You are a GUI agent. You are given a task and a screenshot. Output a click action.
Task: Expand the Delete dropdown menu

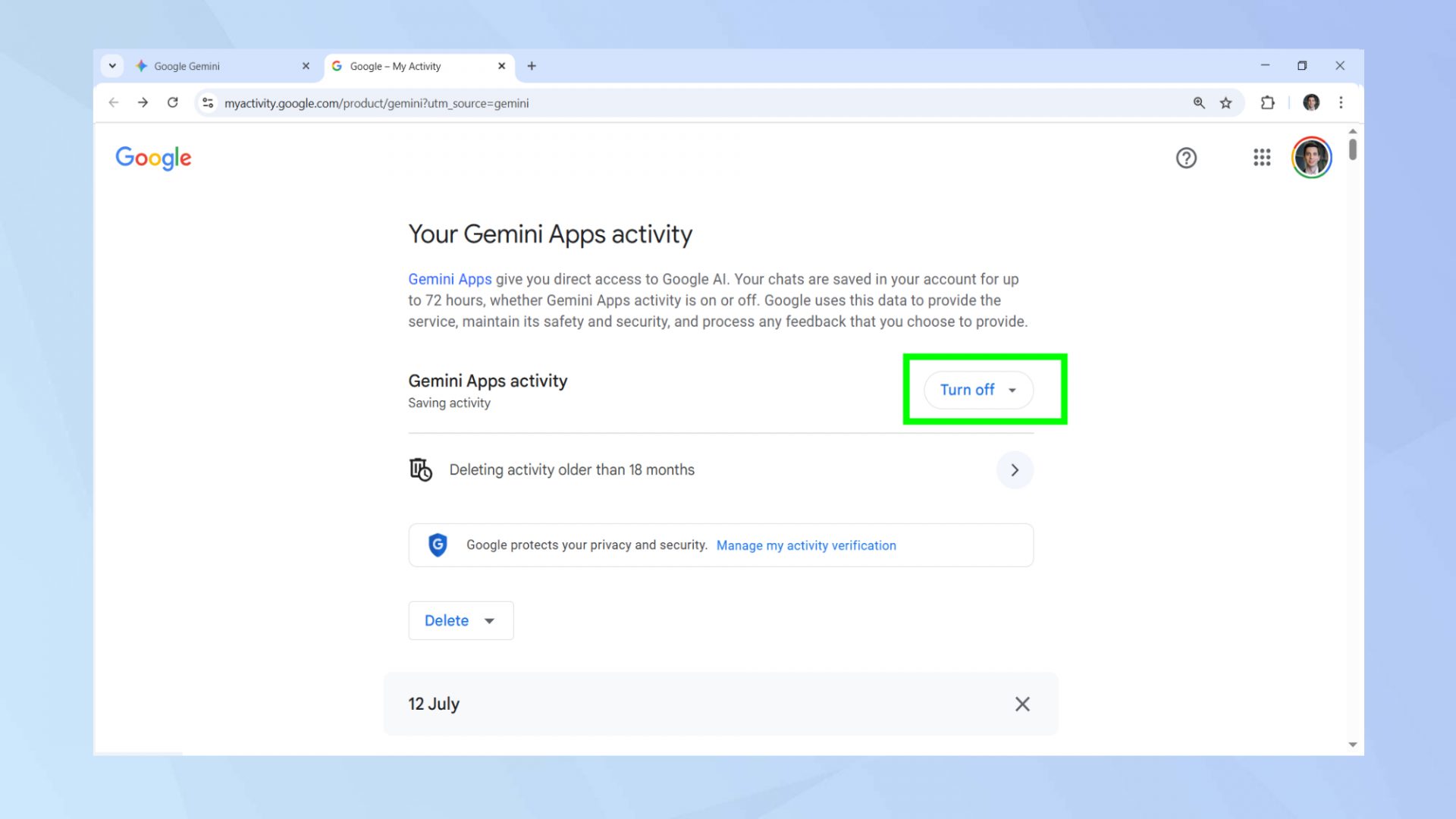point(460,620)
